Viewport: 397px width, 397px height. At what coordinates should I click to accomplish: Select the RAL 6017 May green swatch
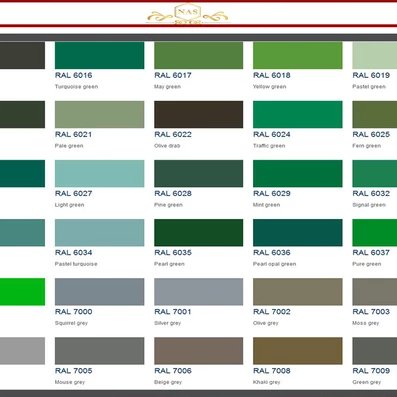[199, 55]
